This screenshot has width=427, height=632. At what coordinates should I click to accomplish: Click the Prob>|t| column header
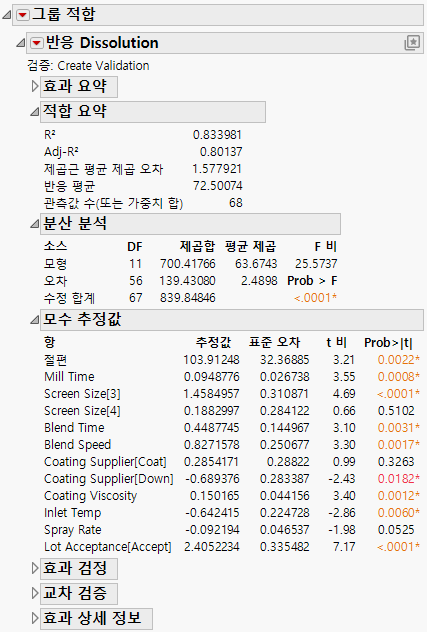pyautogui.click(x=388, y=343)
